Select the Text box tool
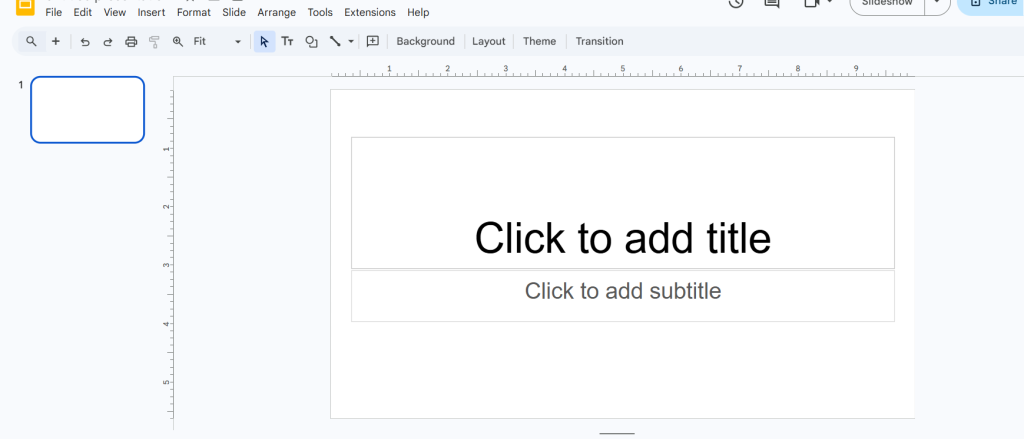Screen dimensions: 1024x439 [287, 41]
